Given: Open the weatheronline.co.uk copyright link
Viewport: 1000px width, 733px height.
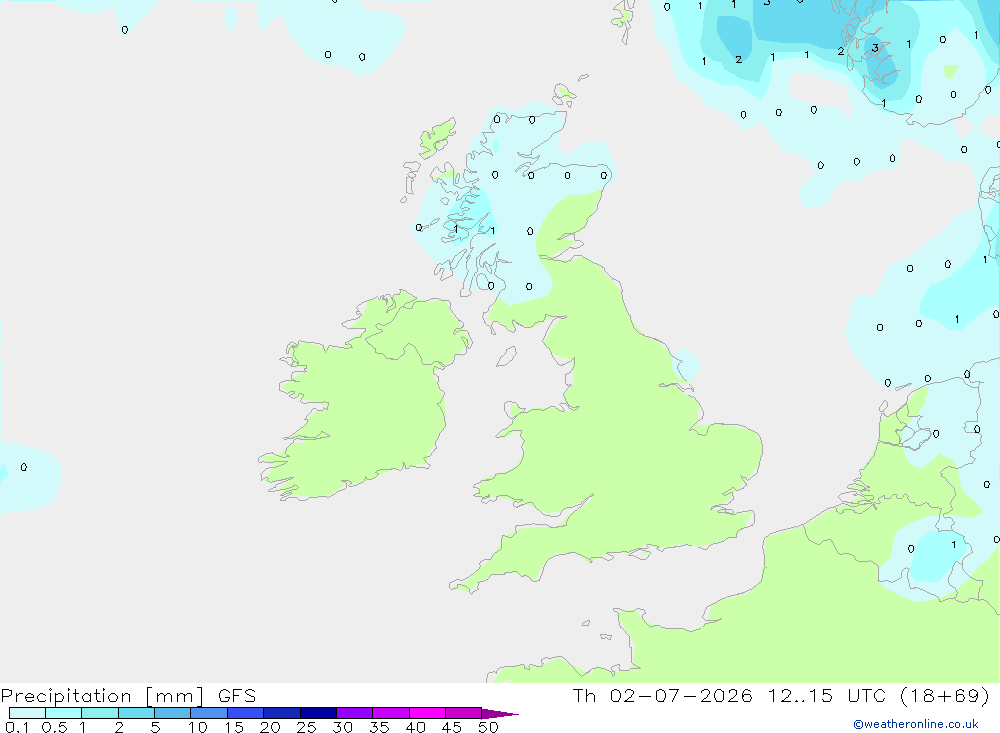Looking at the screenshot, I should pos(915,724).
